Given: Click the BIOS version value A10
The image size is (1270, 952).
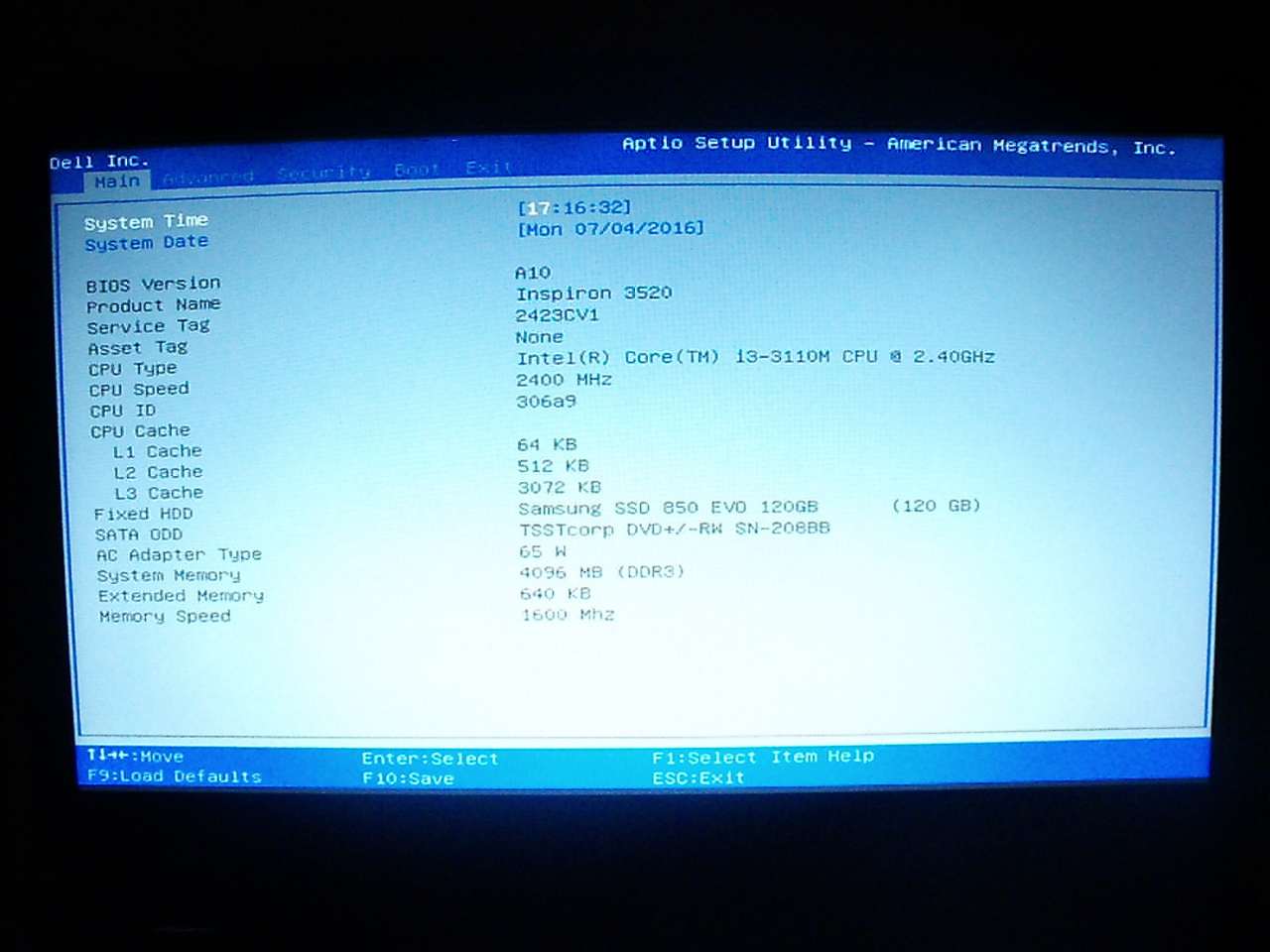Looking at the screenshot, I should point(533,273).
